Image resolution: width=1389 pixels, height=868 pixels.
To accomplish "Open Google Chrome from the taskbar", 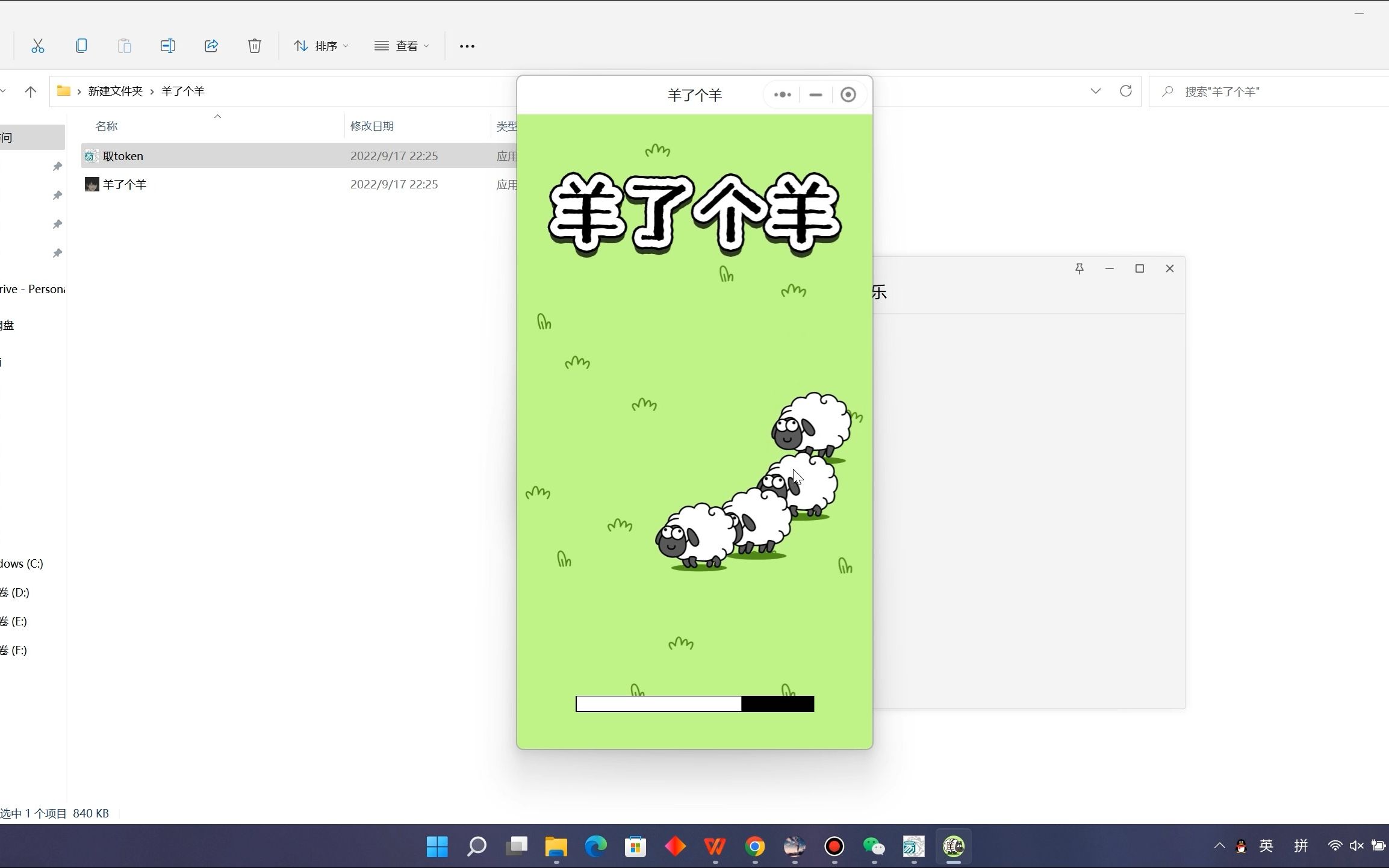I will [755, 846].
